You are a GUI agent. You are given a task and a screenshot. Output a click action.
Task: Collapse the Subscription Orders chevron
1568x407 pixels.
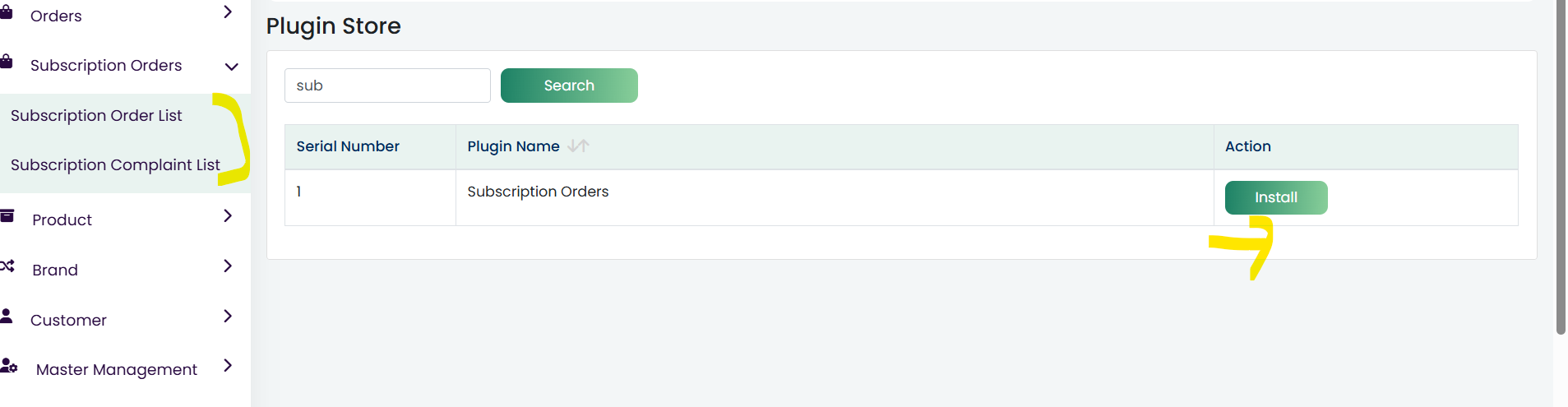(x=232, y=67)
